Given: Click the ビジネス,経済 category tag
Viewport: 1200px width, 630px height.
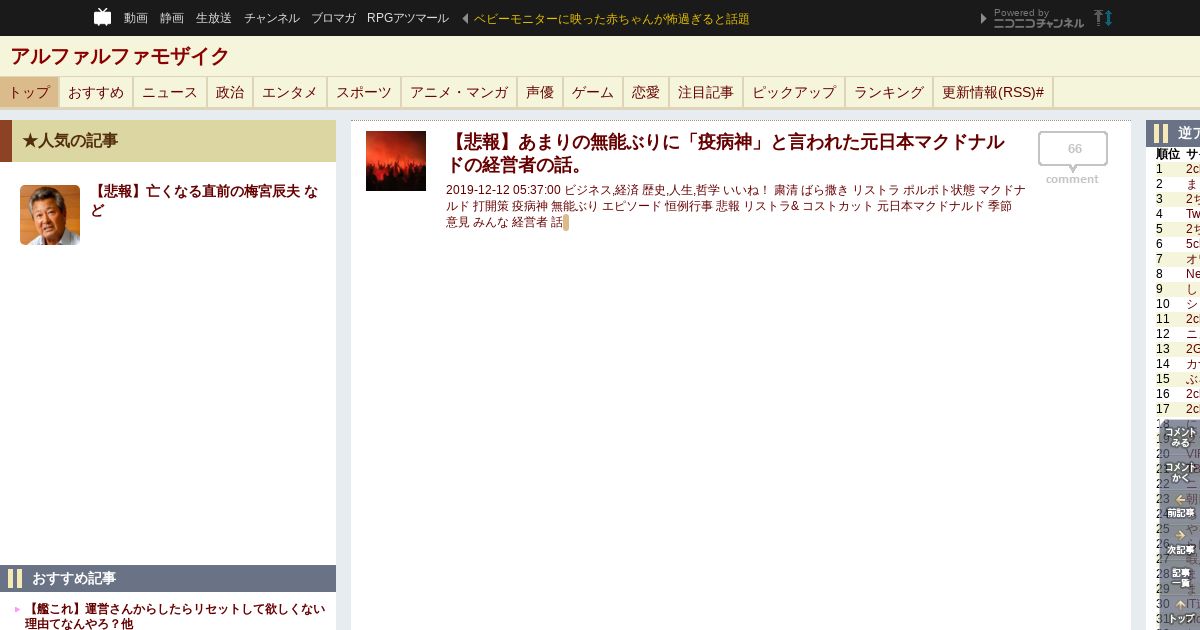Looking at the screenshot, I should (601, 190).
